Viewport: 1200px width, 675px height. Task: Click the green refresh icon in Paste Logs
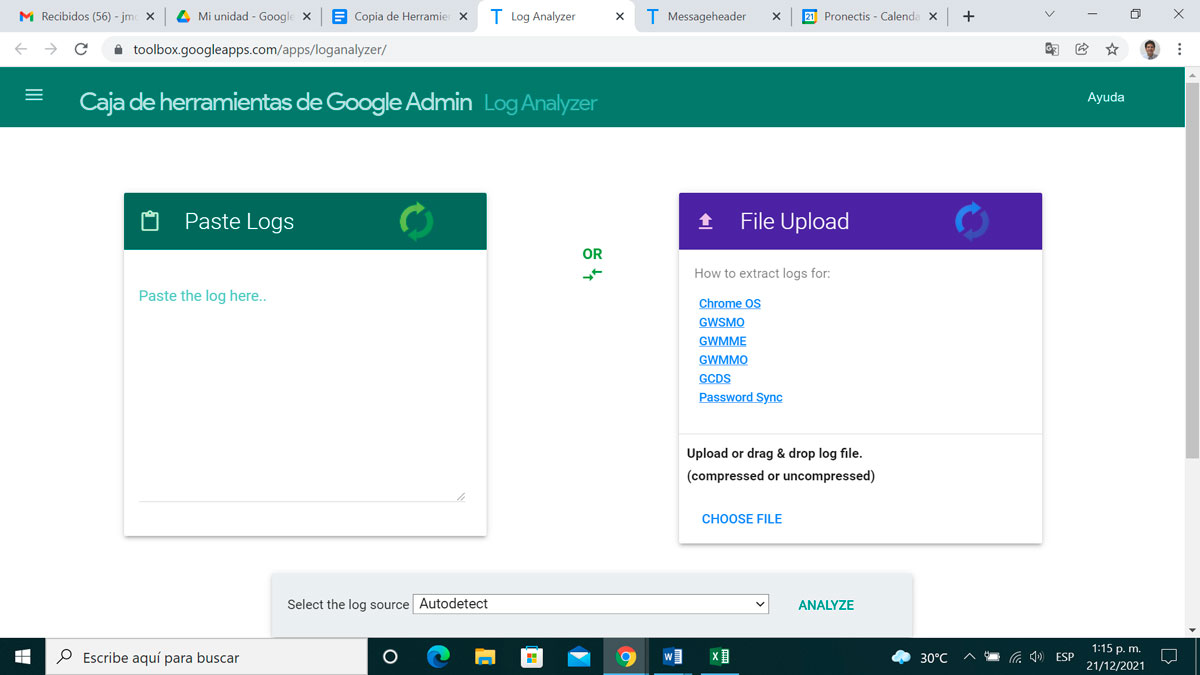coord(416,221)
